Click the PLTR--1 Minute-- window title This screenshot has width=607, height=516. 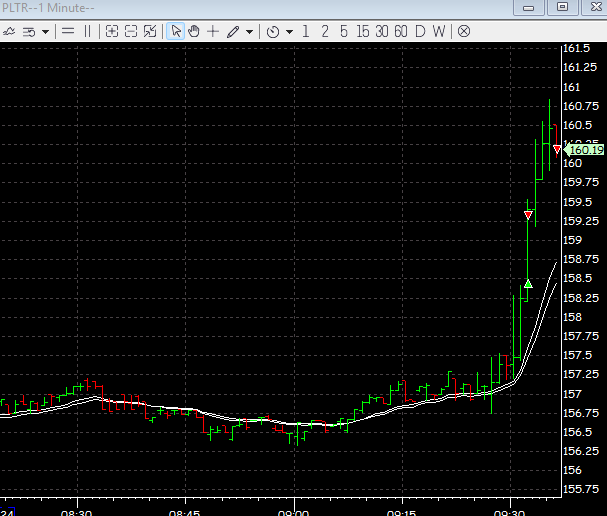pyautogui.click(x=48, y=8)
